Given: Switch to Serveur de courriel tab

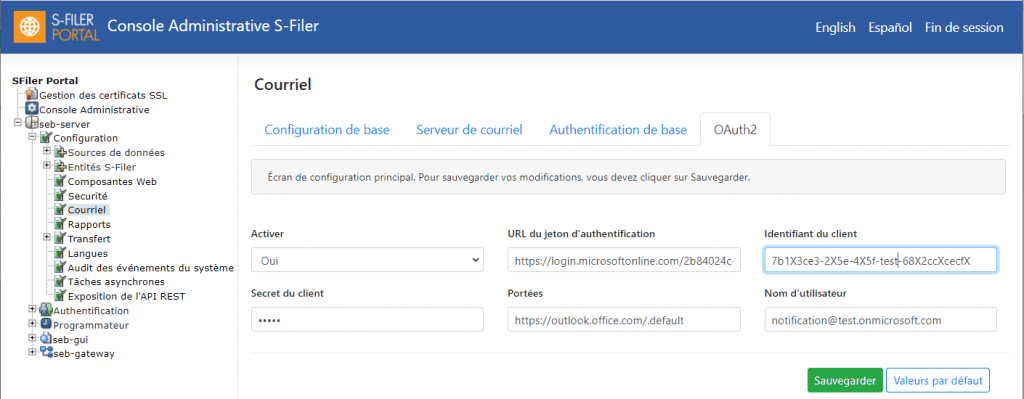Looking at the screenshot, I should coord(470,129).
